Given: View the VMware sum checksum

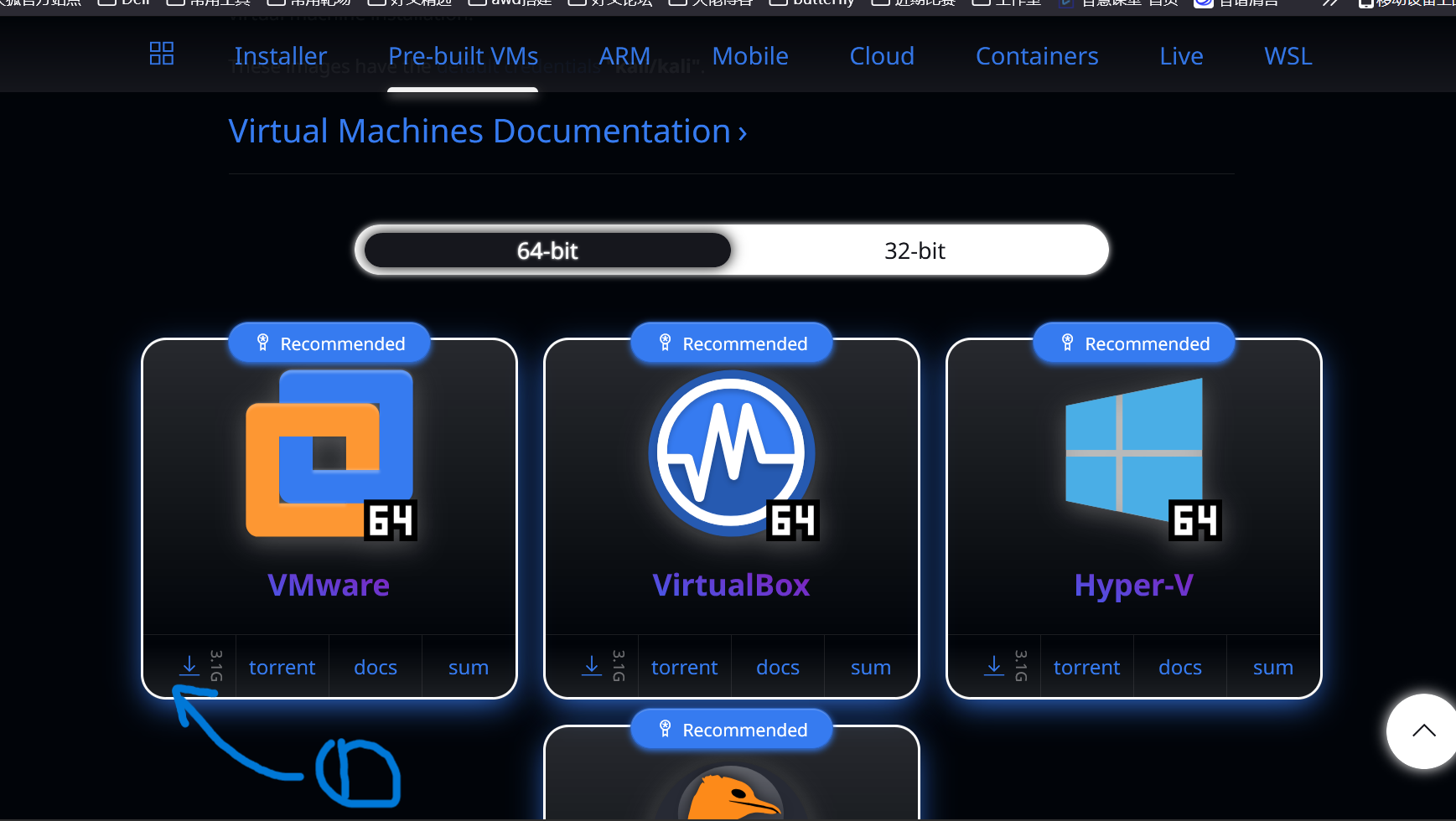Looking at the screenshot, I should (x=469, y=667).
